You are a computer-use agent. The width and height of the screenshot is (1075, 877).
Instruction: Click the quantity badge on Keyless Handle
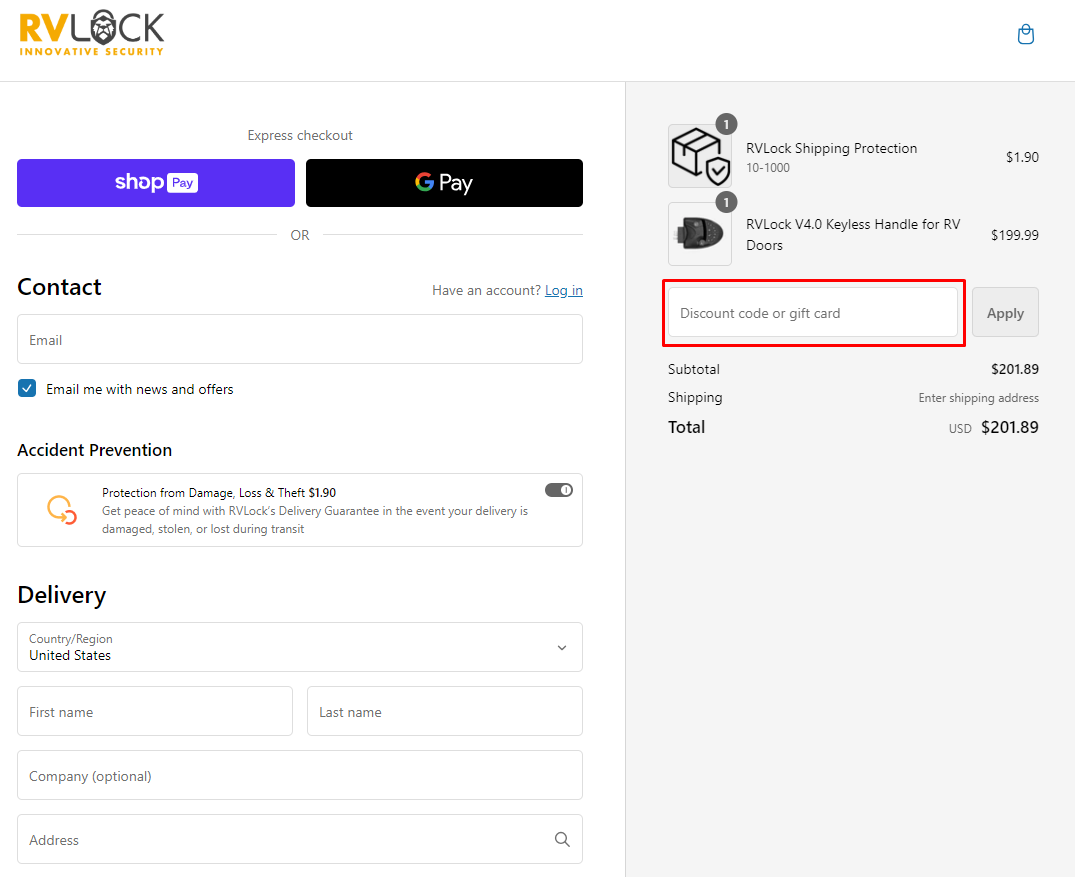coord(726,202)
